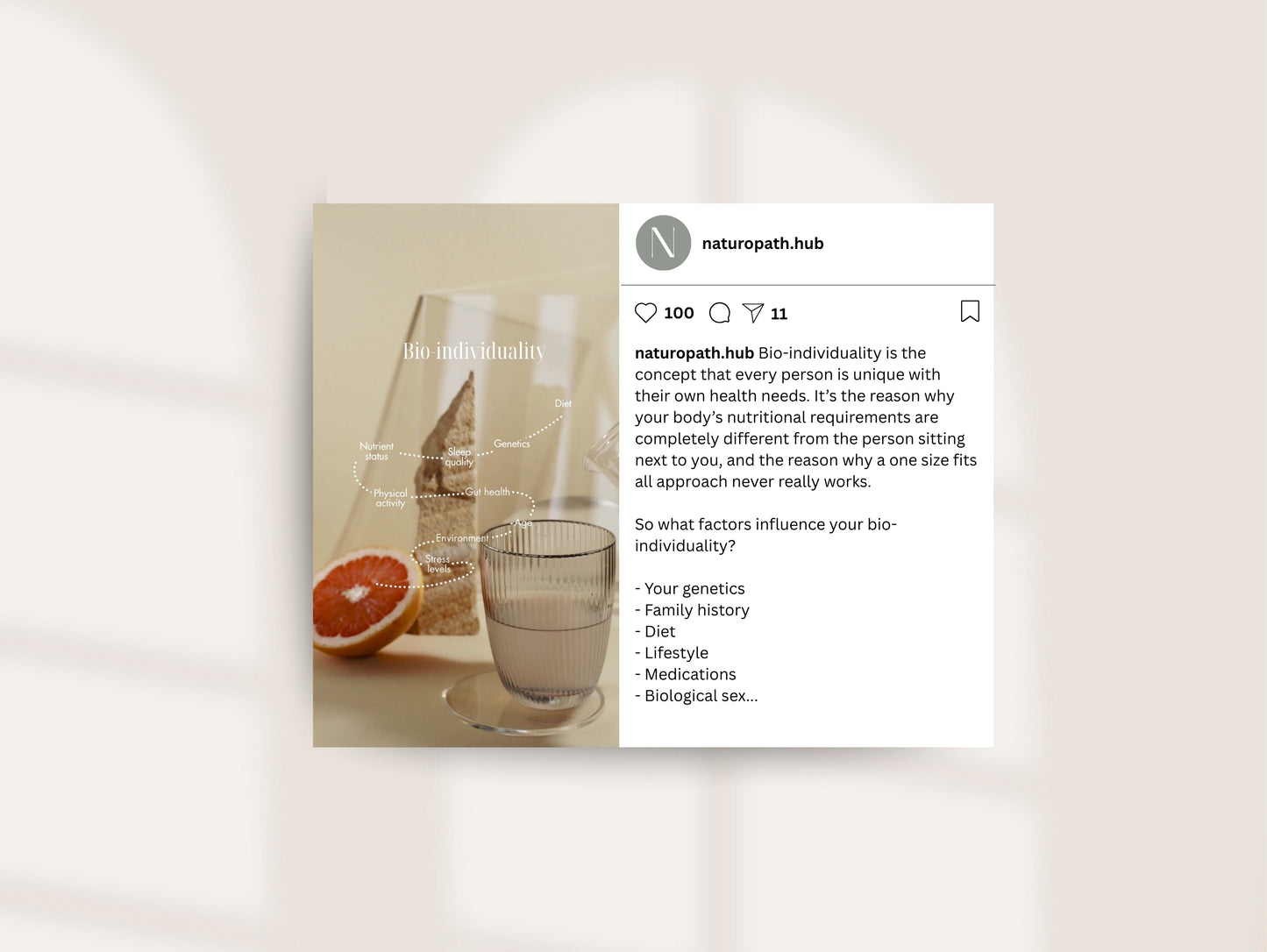Open the naturopath.hub username in header
The width and height of the screenshot is (1267, 952).
point(763,244)
